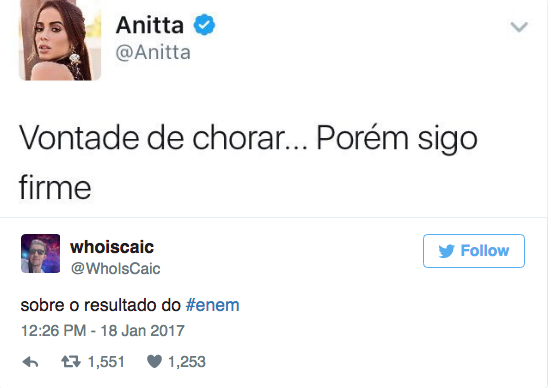The width and height of the screenshot is (551, 388).
Task: Click the text 'sobre o resultado do'
Action: 101,305
